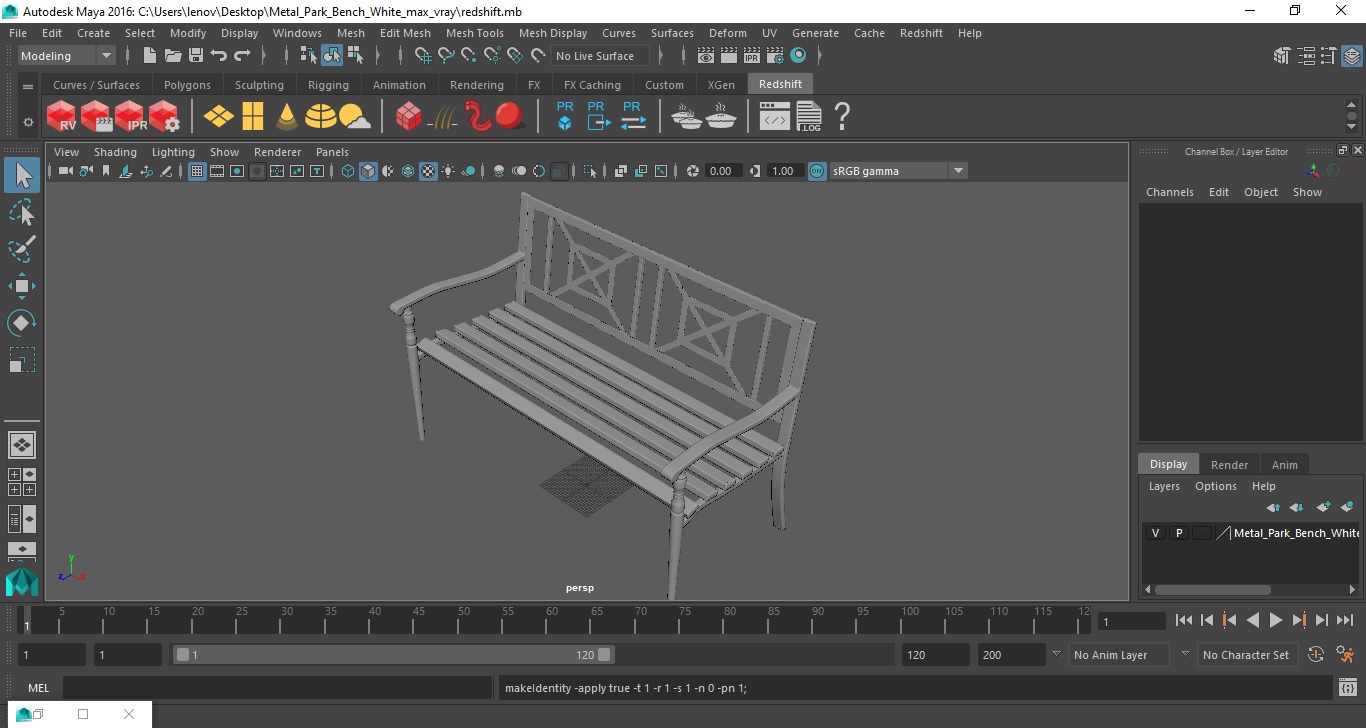Click the current frame number field
This screenshot has height=728, width=1366.
[1132, 621]
